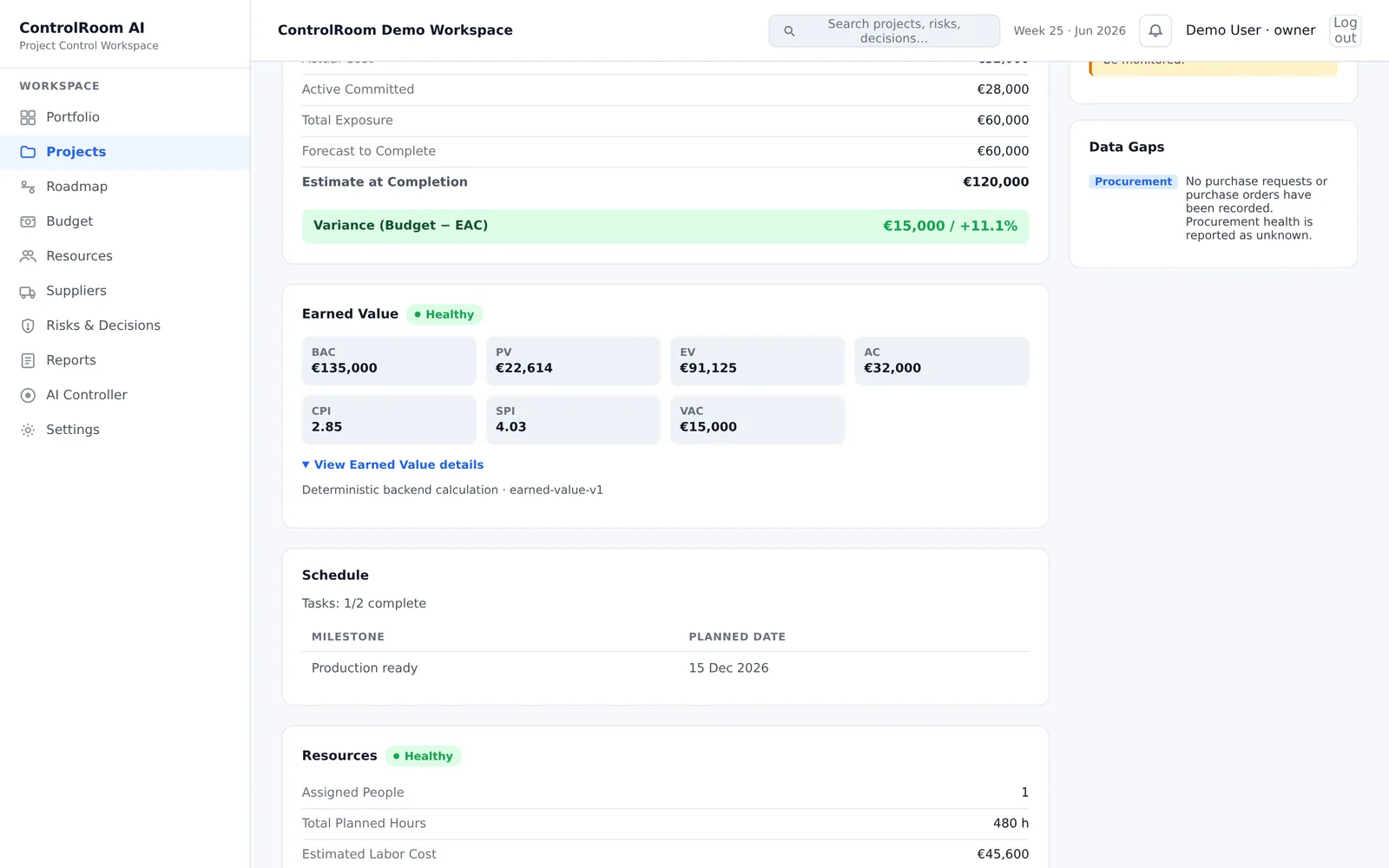Select the AC €32,000 tile
Screen dimensions: 1389x868
click(x=941, y=361)
